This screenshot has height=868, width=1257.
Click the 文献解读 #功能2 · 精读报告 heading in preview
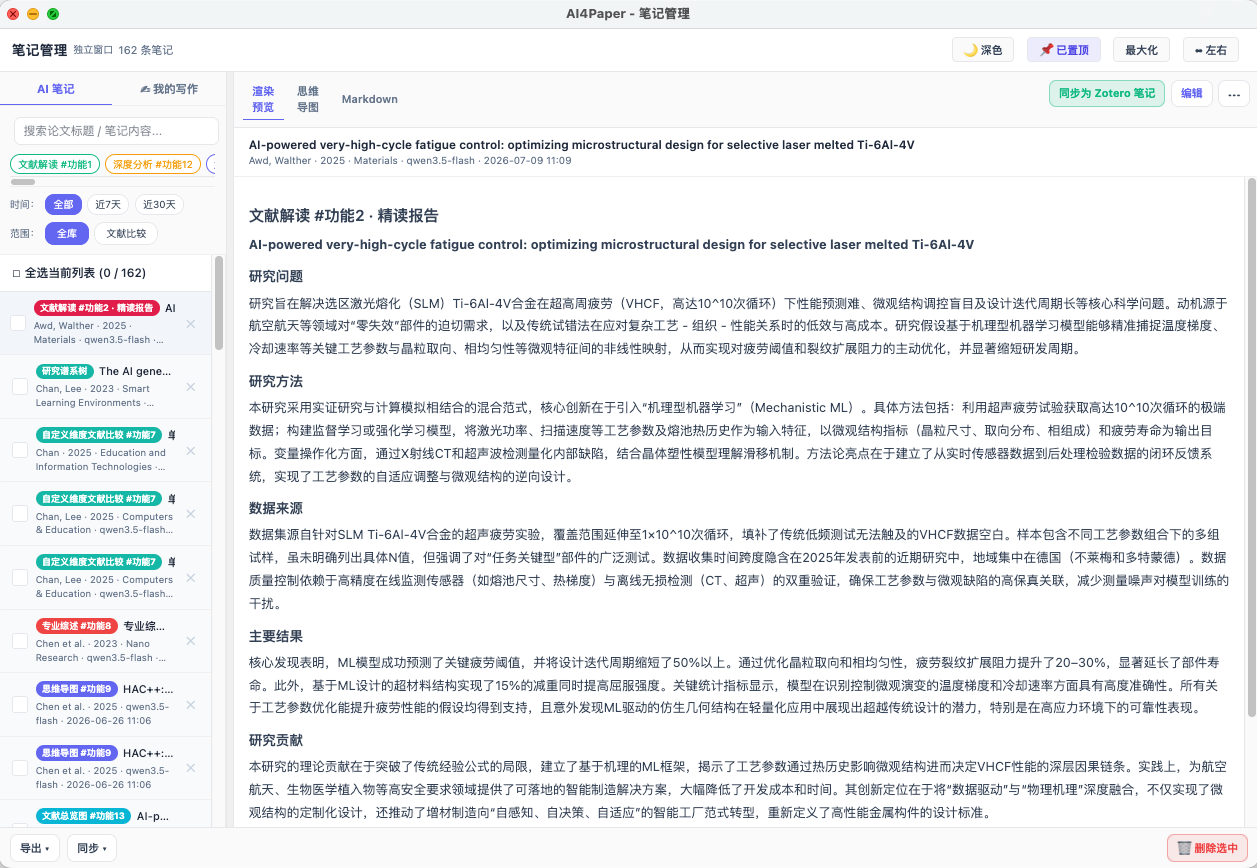coord(344,216)
